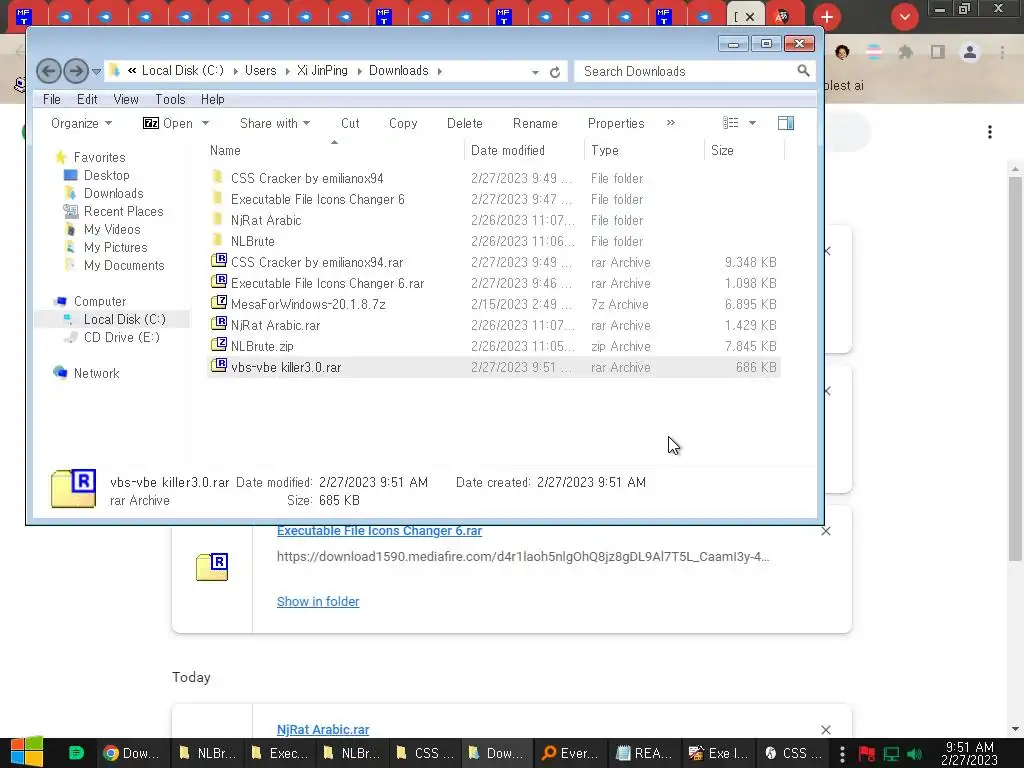The height and width of the screenshot is (768, 1024).
Task: Click the search magnifier icon
Action: (x=803, y=71)
